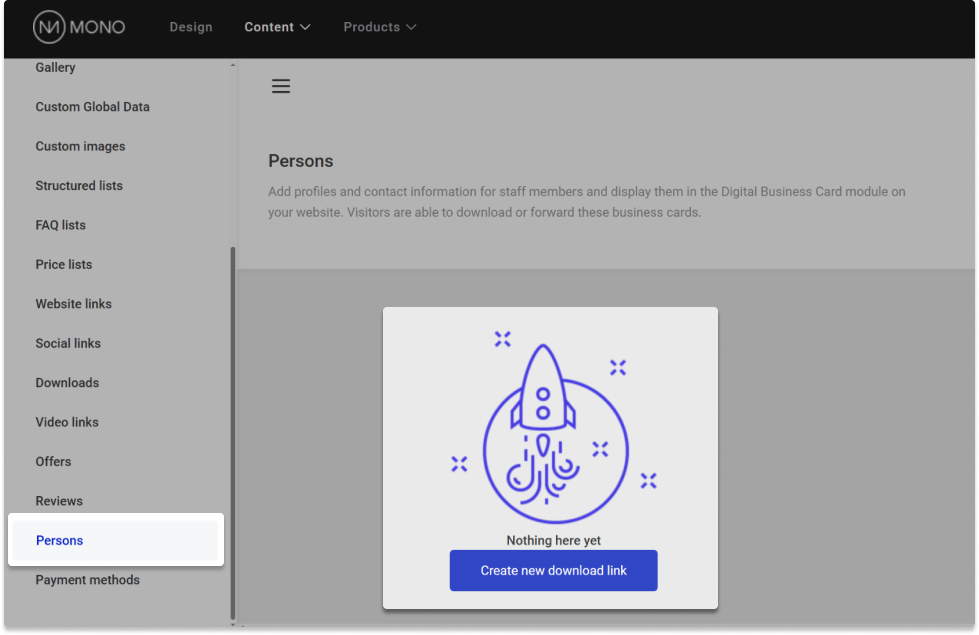Open Price lists
The height and width of the screenshot is (635, 979).
pyautogui.click(x=64, y=265)
